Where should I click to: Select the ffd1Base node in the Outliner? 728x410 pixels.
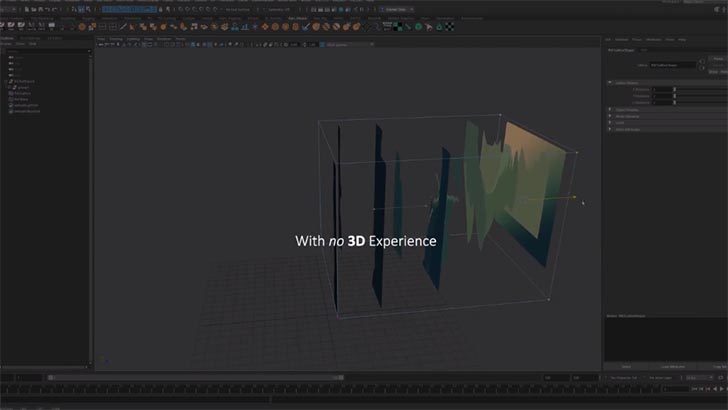pyautogui.click(x=24, y=100)
